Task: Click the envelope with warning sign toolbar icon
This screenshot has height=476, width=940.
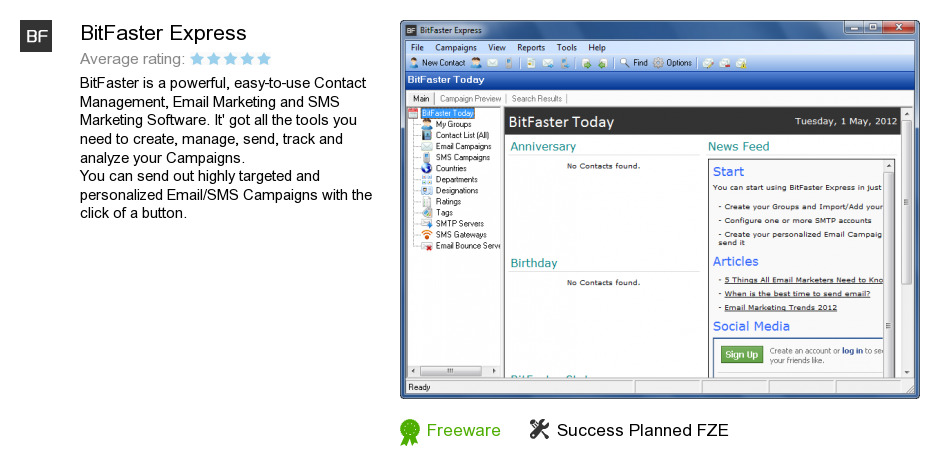Action: [742, 62]
